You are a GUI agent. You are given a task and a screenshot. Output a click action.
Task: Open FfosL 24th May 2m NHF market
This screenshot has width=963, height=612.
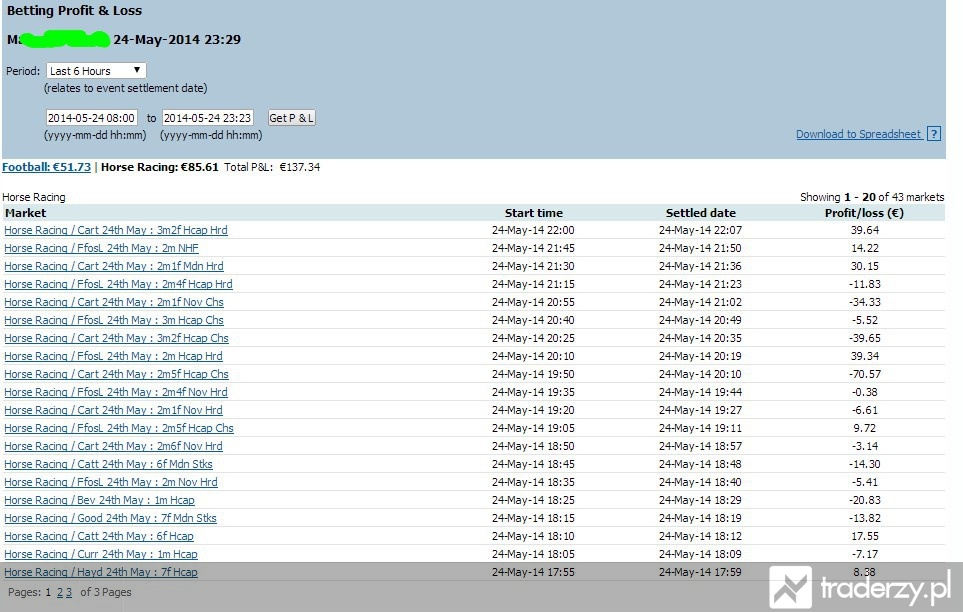(101, 248)
